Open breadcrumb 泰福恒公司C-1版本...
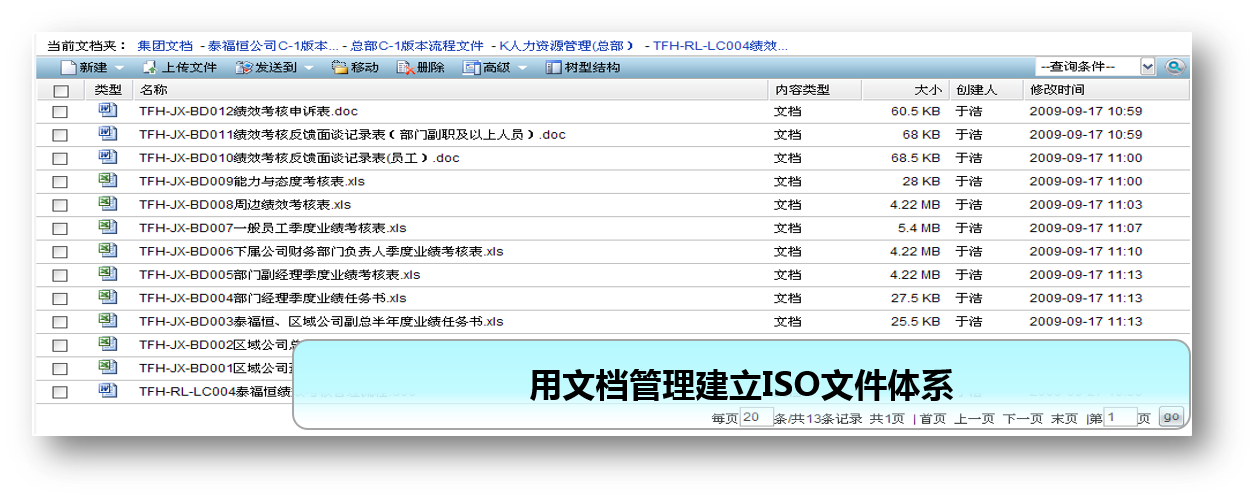Viewport: 1257px width, 501px height. [x=273, y=46]
